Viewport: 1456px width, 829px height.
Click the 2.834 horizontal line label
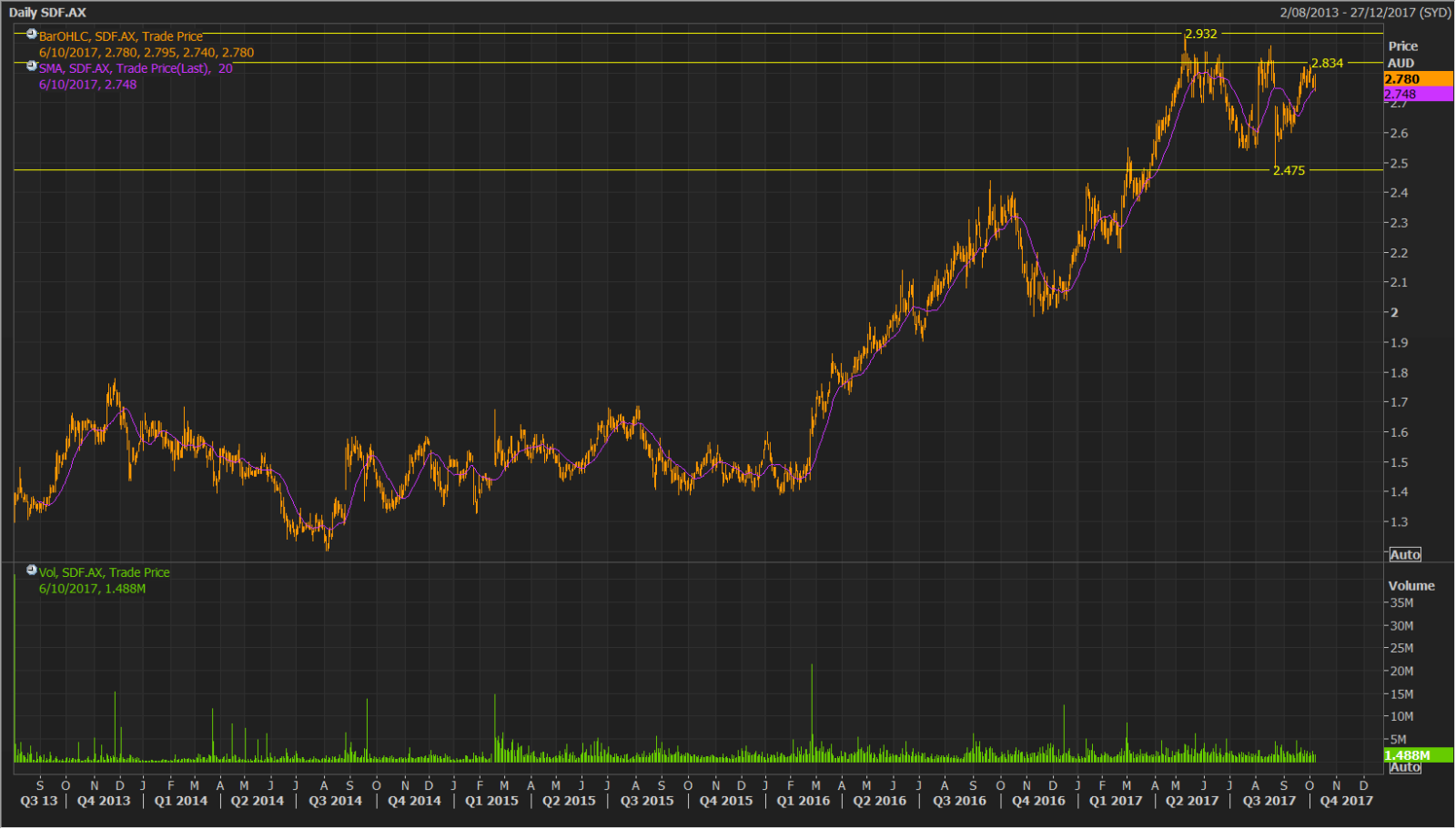point(1327,63)
